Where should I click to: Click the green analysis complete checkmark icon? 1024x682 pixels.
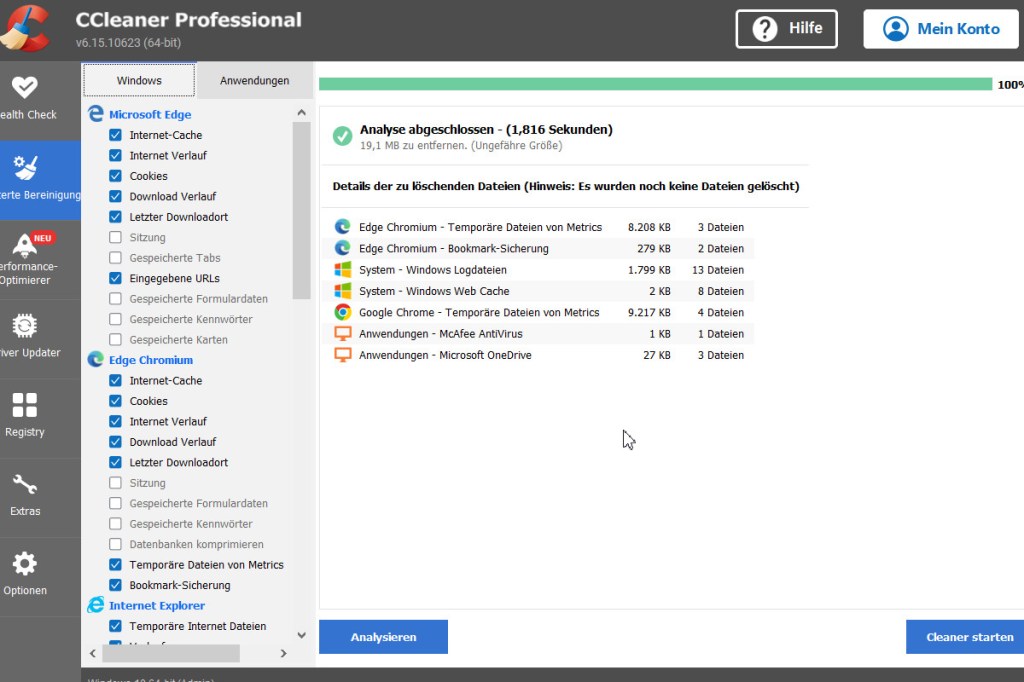(x=342, y=136)
